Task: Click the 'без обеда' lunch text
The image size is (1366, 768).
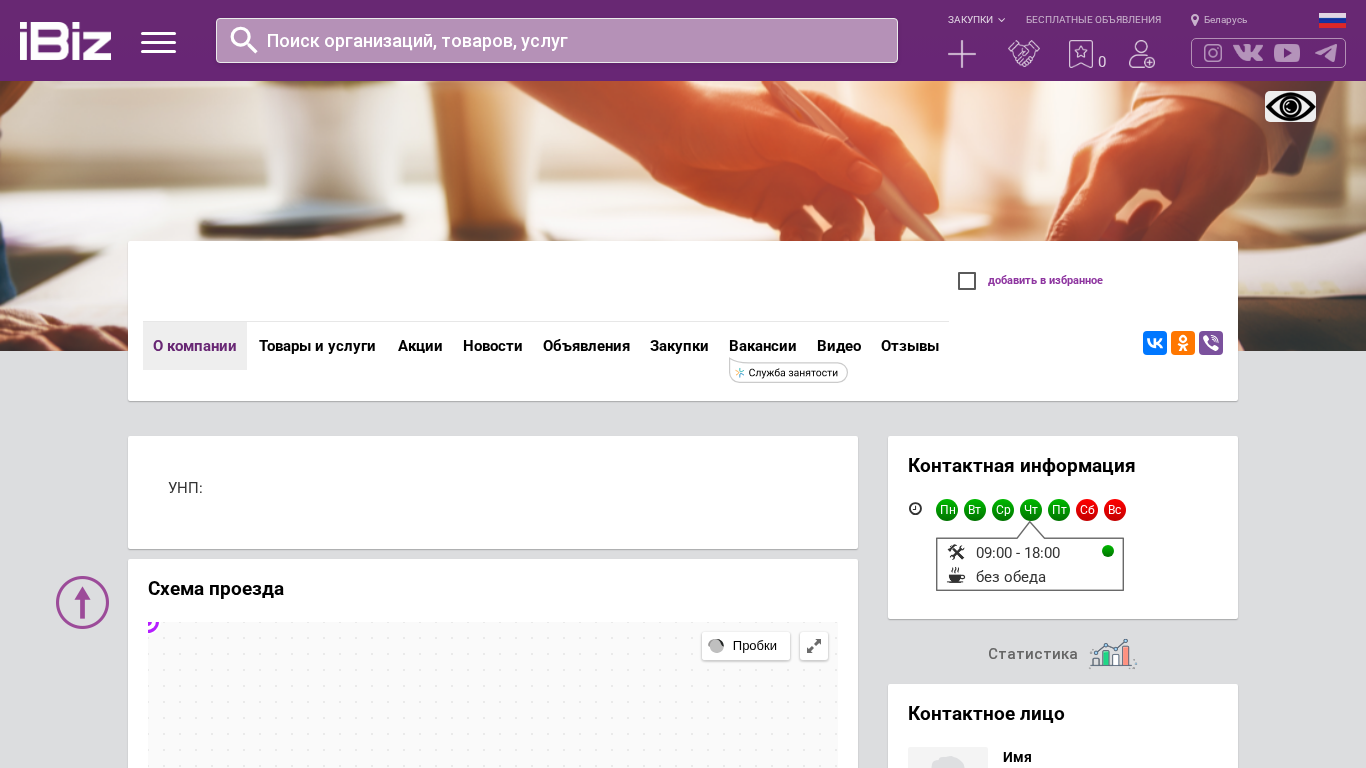Action: [x=1011, y=577]
